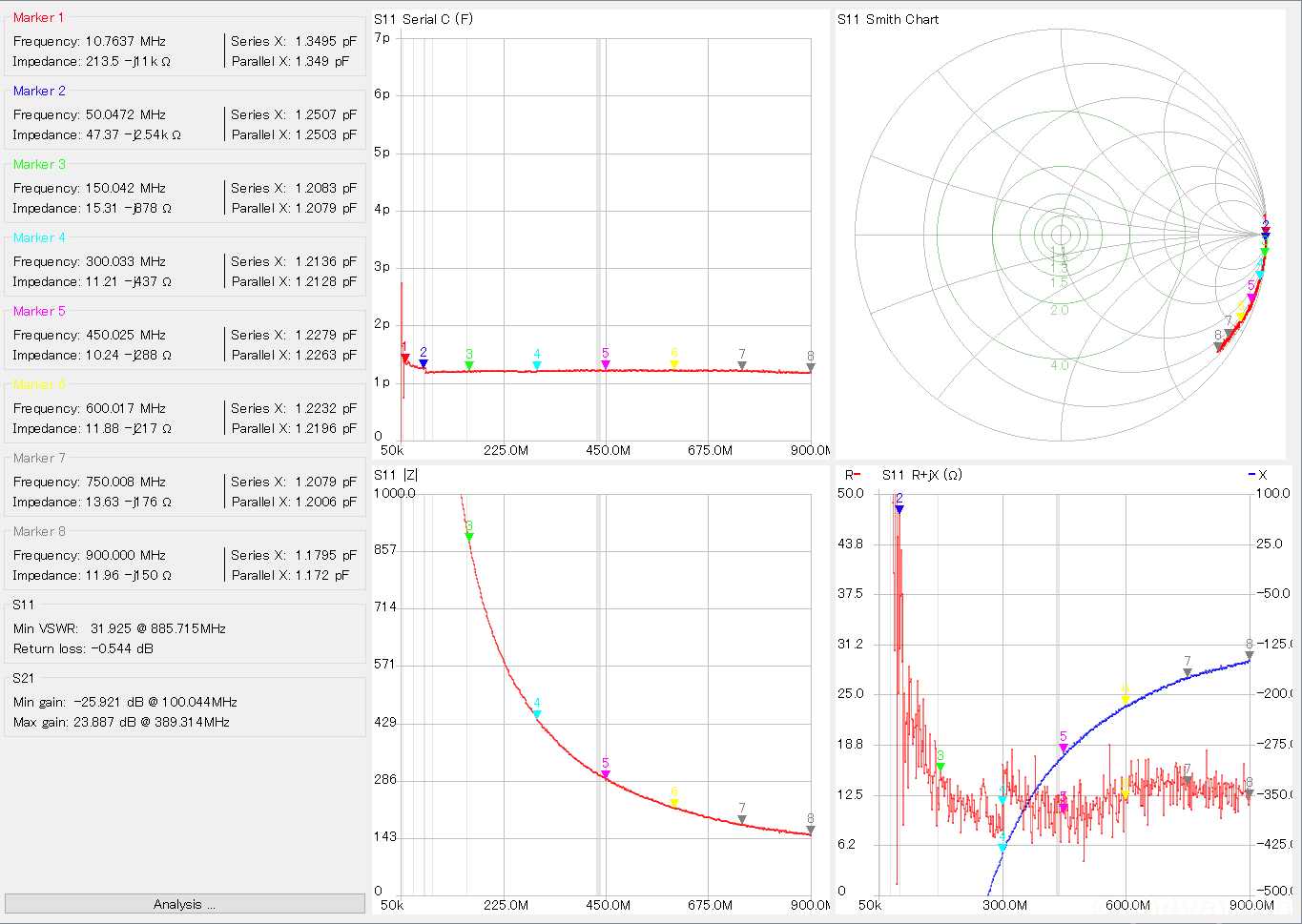Select marker 7 on blue X curve
This screenshot has width=1302, height=924.
click(x=1188, y=672)
